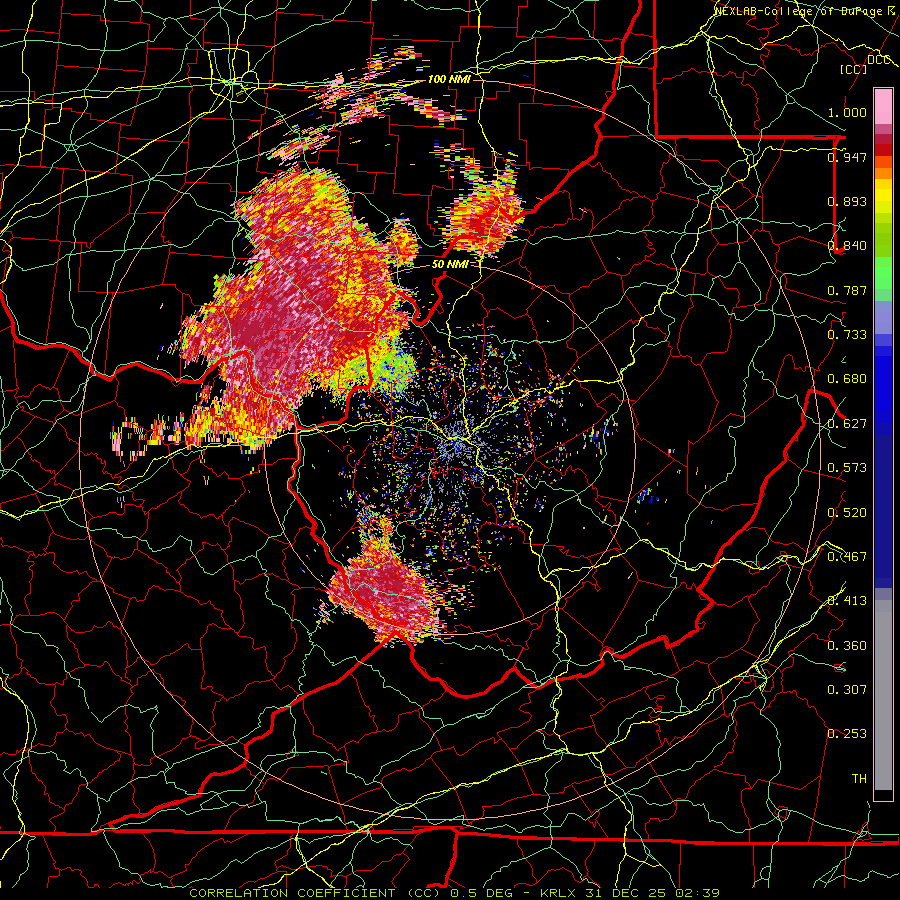Click the 1.000 color scale value
The width and height of the screenshot is (900, 900).
point(847,112)
